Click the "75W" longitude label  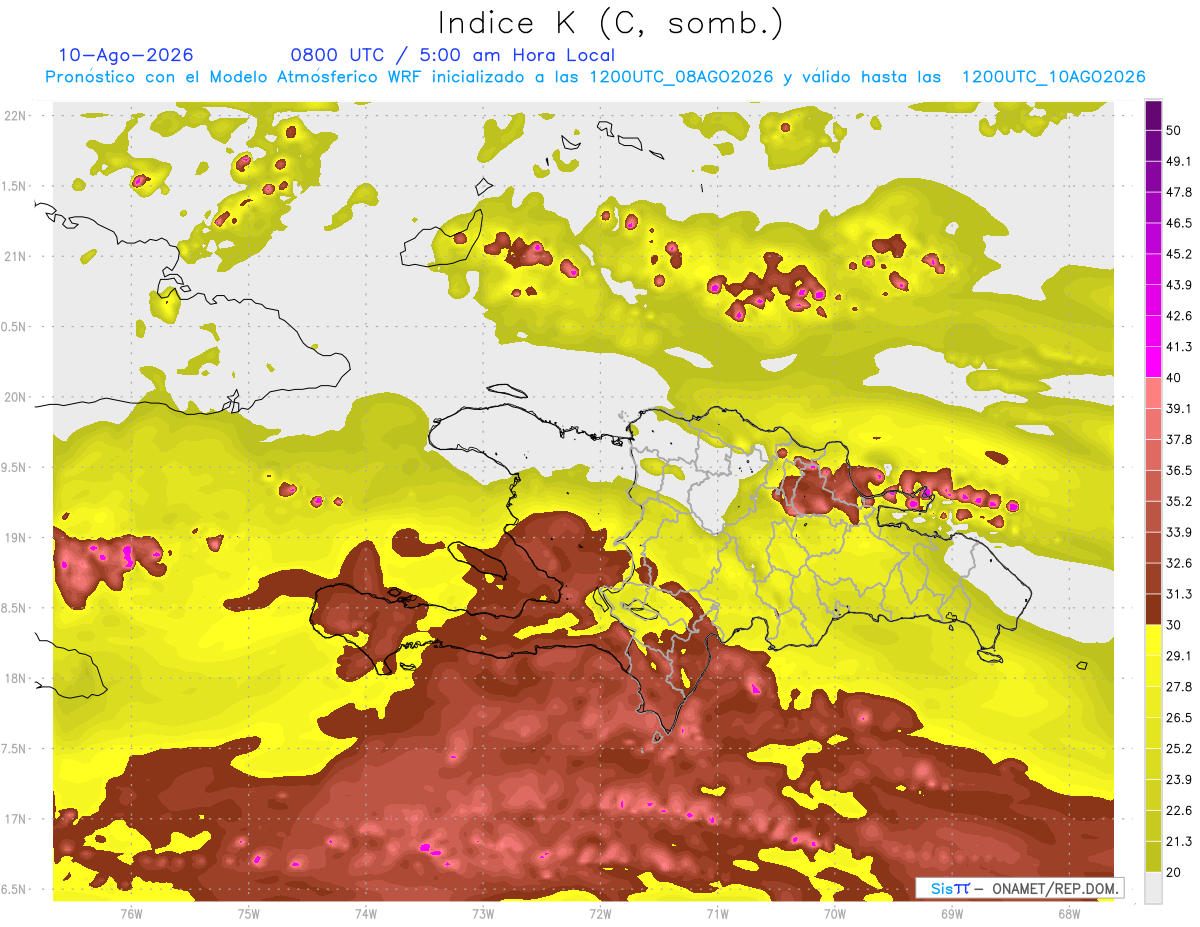click(x=249, y=914)
